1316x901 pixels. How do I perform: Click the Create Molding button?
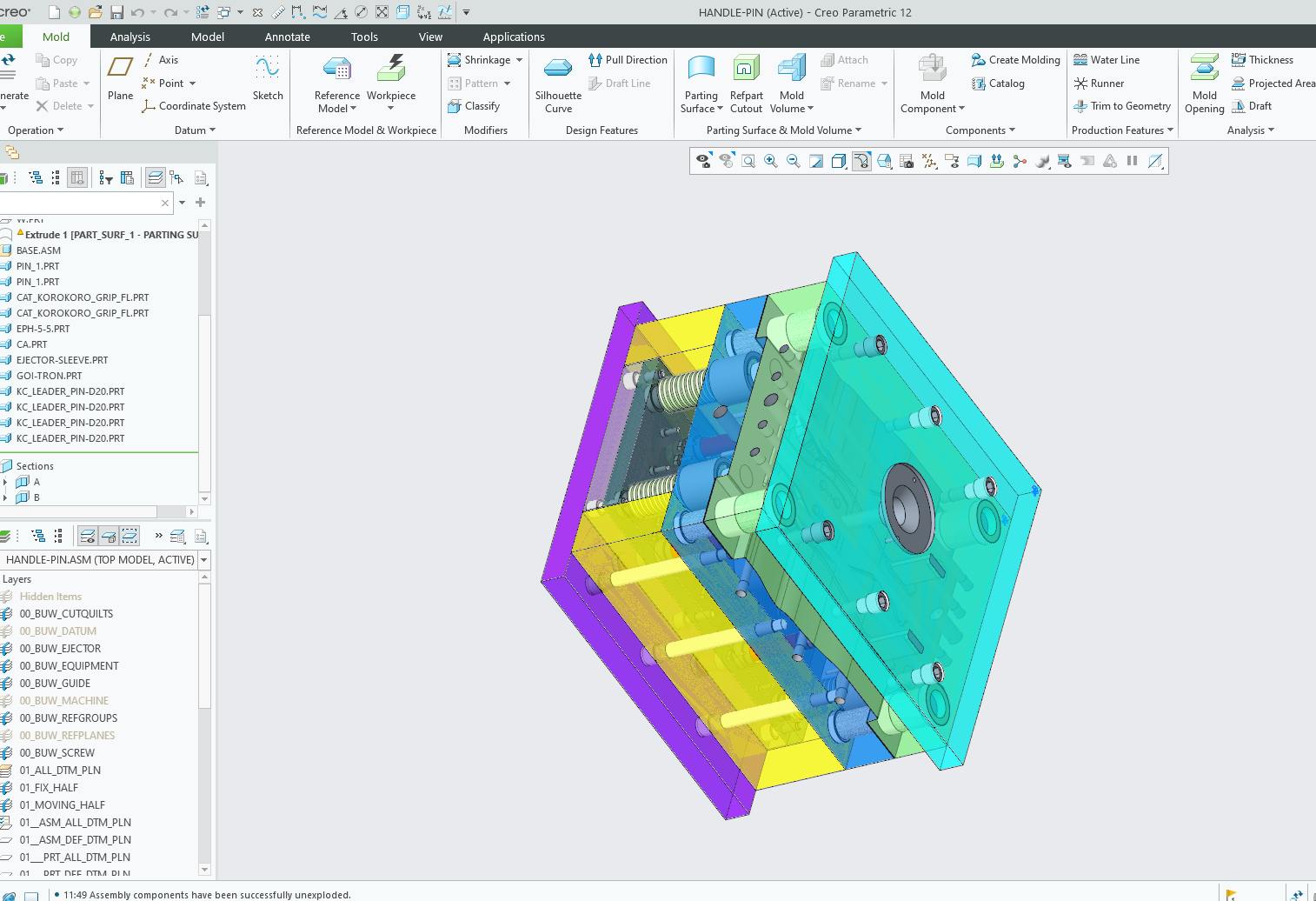1015,60
